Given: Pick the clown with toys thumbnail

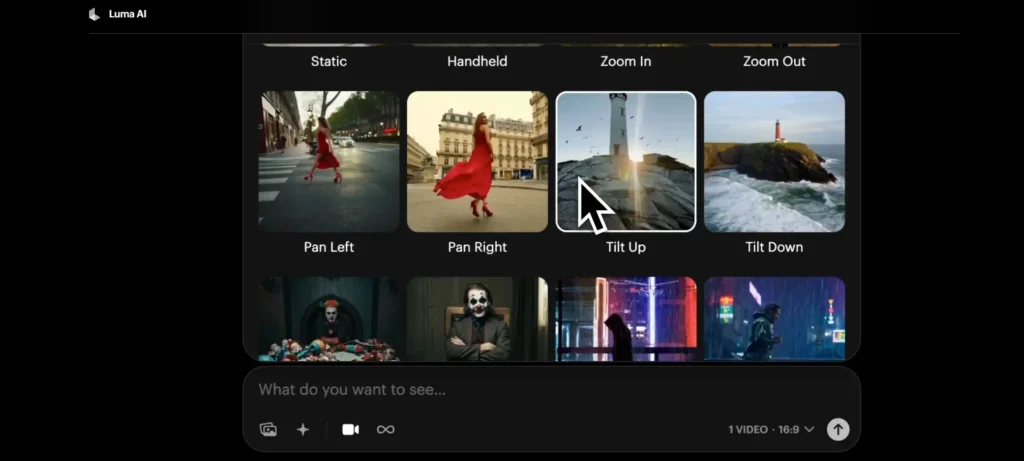Looking at the screenshot, I should [329, 319].
